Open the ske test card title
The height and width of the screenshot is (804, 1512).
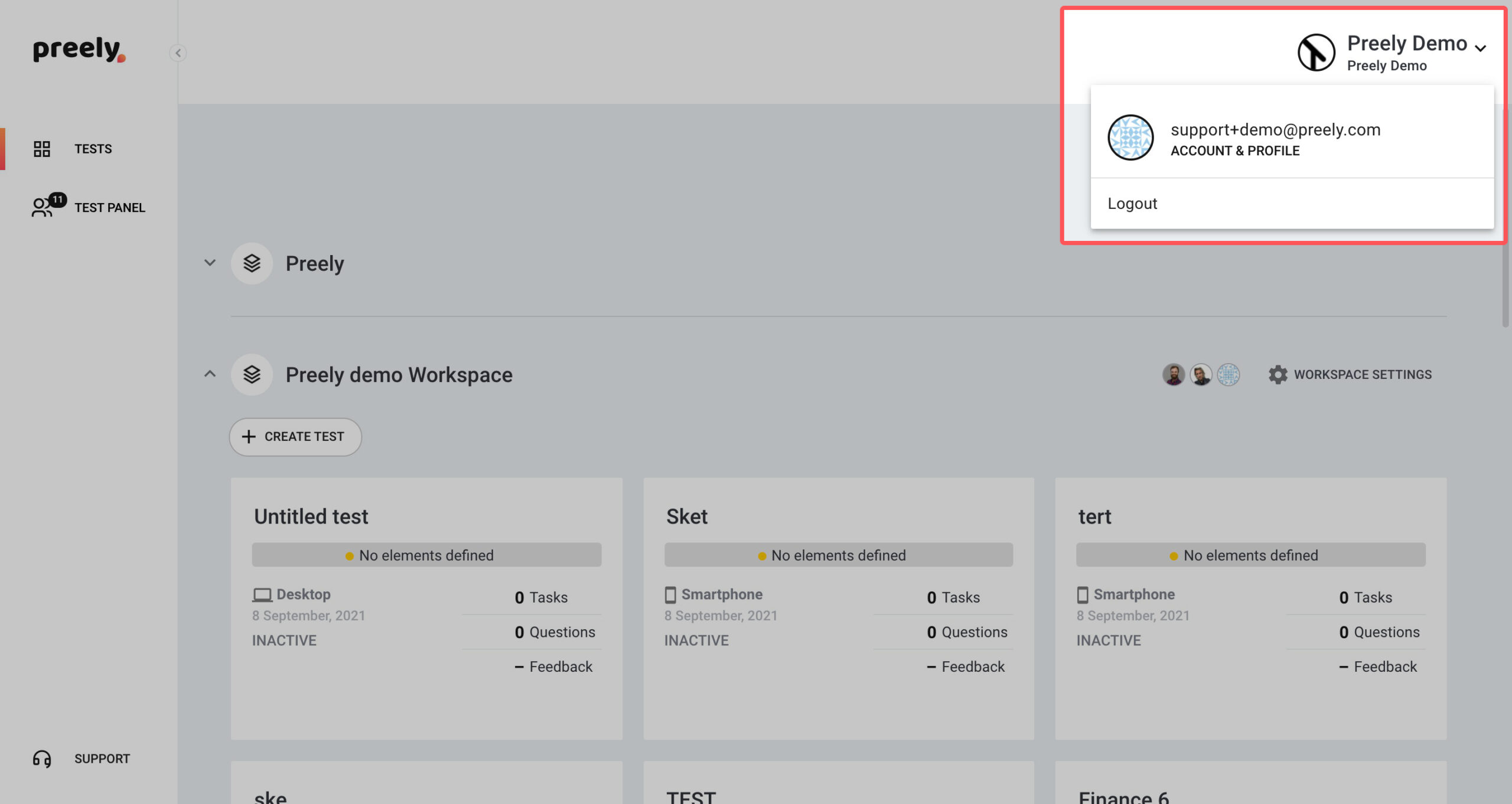(271, 797)
